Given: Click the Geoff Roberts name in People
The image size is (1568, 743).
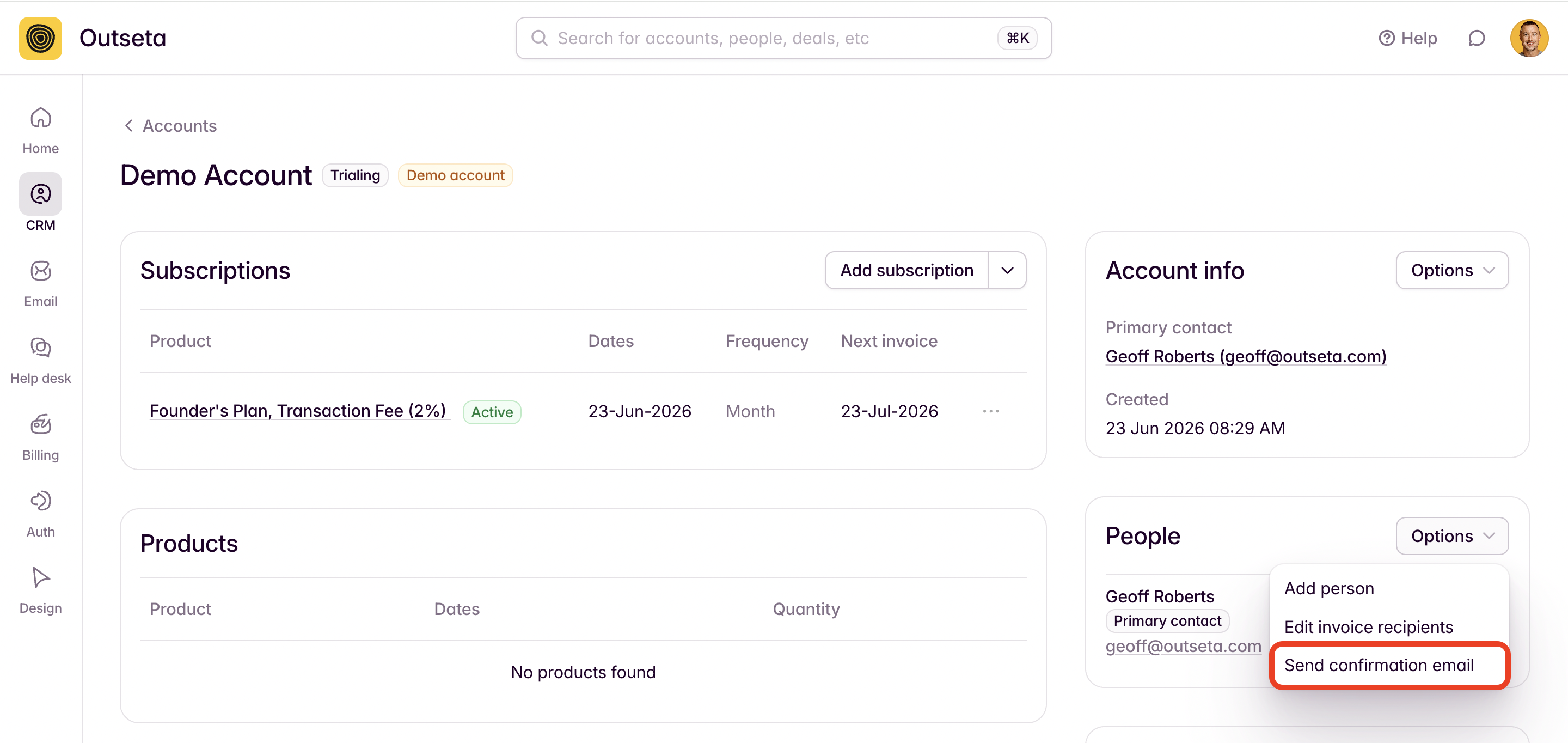Looking at the screenshot, I should (1160, 596).
